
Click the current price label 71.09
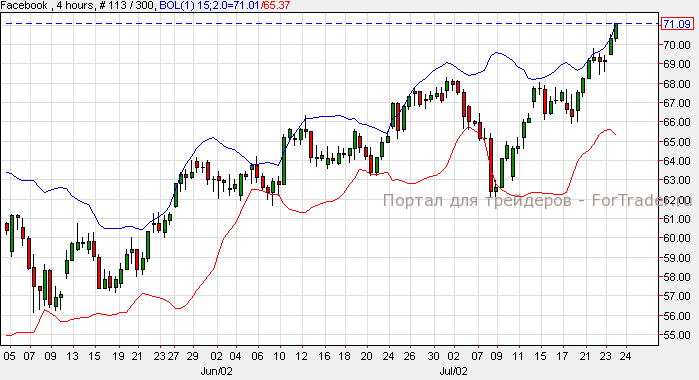[677, 24]
